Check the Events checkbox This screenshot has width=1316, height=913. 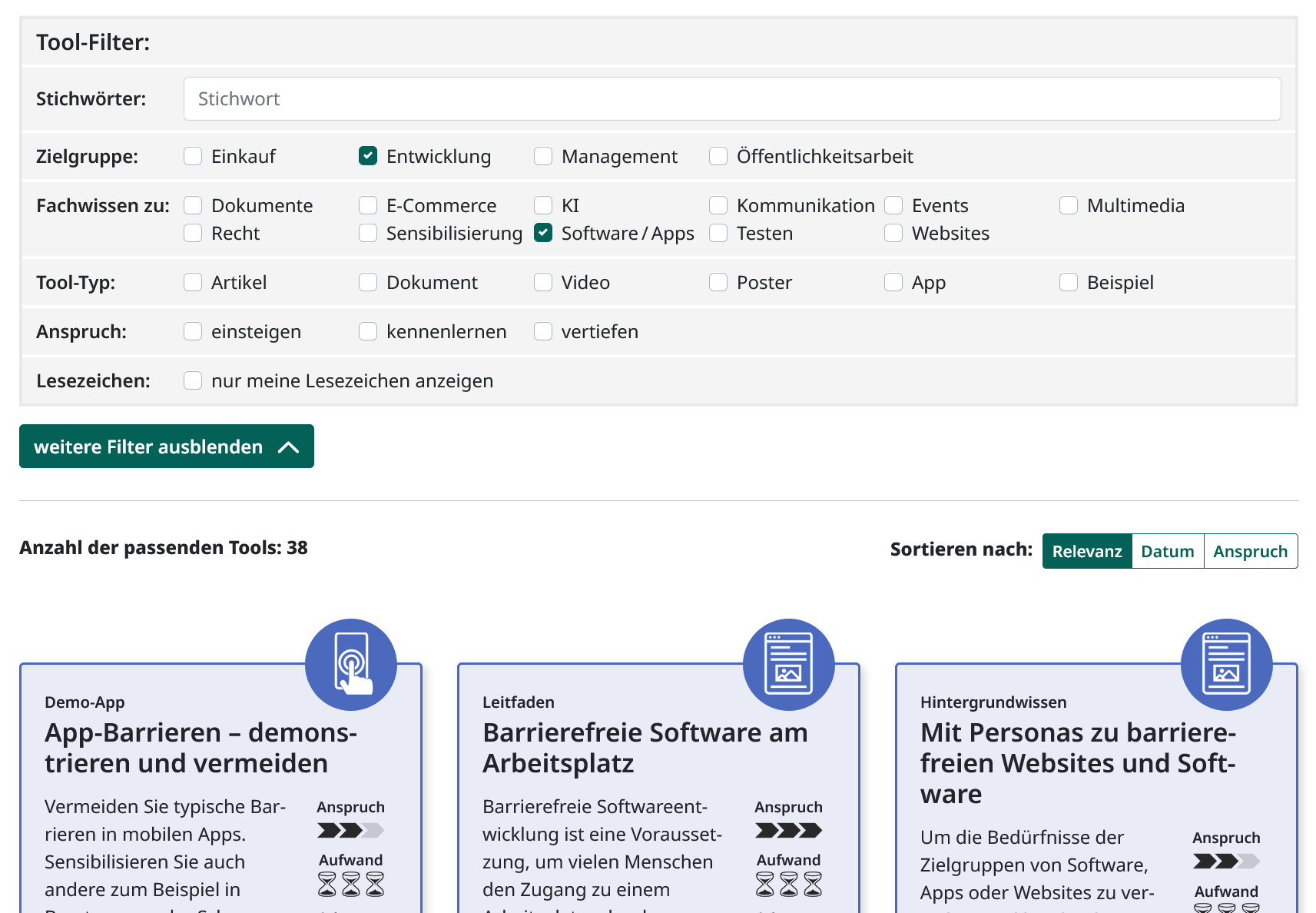893,205
